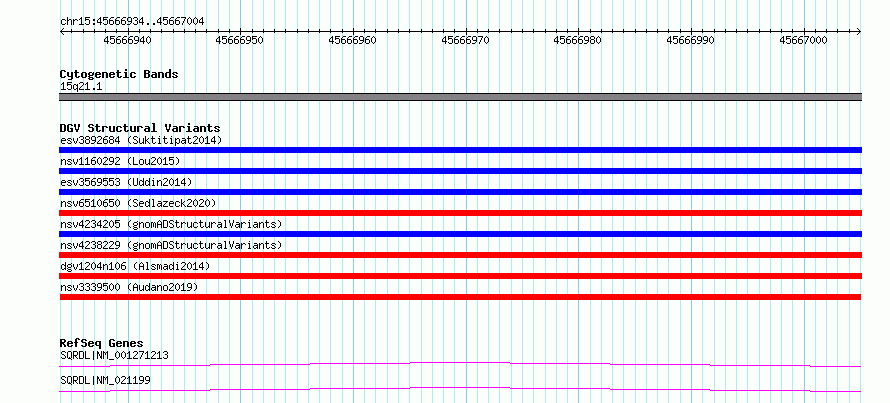Open variant nsv3339500 (Audano2019) label
The width and height of the screenshot is (890, 403).
(129, 287)
